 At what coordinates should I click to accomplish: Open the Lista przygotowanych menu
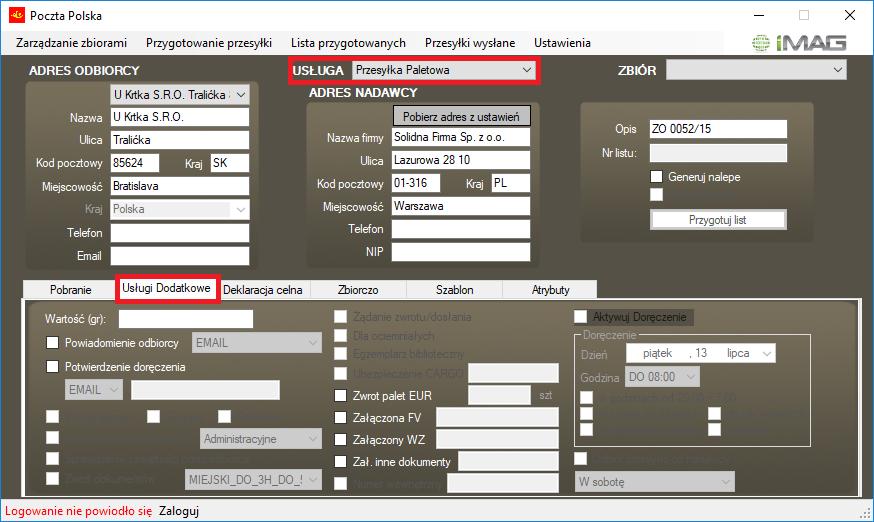pyautogui.click(x=348, y=43)
